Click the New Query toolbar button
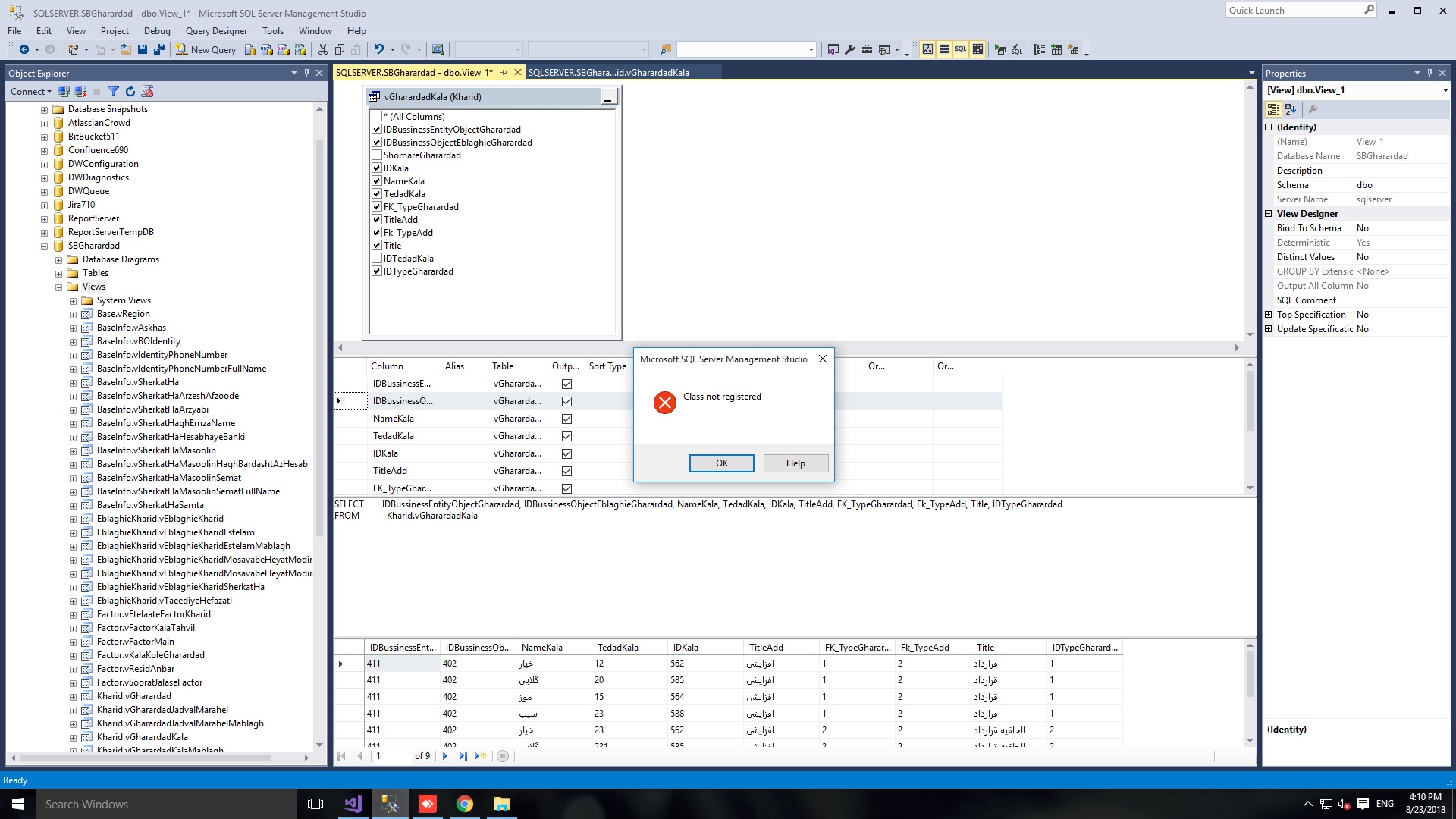1456x819 pixels. (x=206, y=50)
